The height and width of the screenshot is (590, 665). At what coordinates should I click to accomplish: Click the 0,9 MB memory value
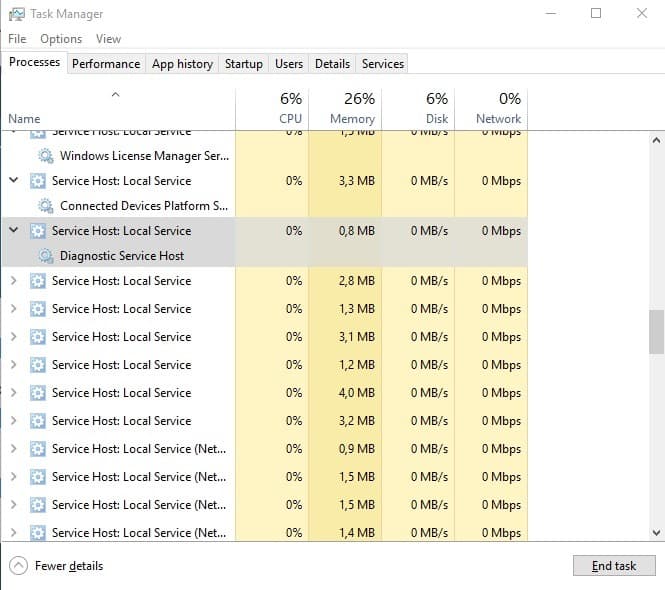357,449
